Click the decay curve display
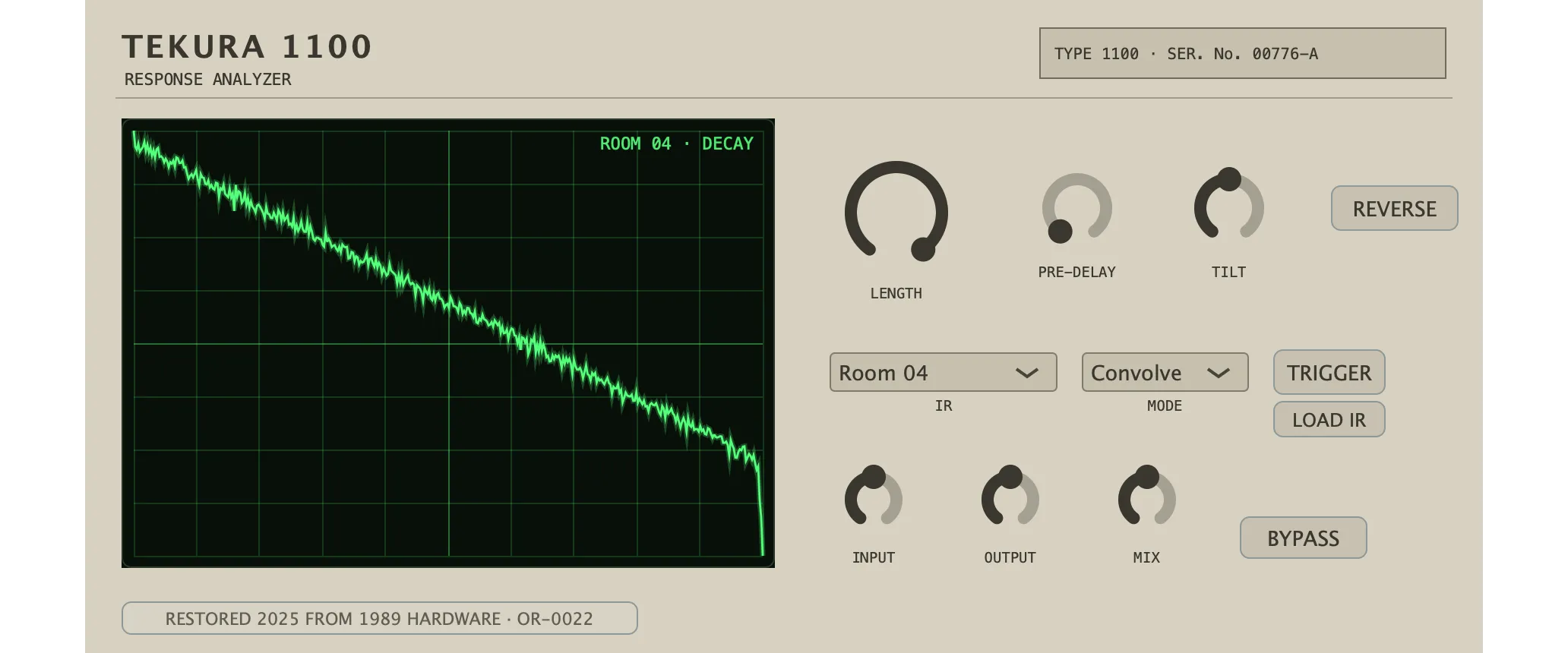 tap(448, 343)
